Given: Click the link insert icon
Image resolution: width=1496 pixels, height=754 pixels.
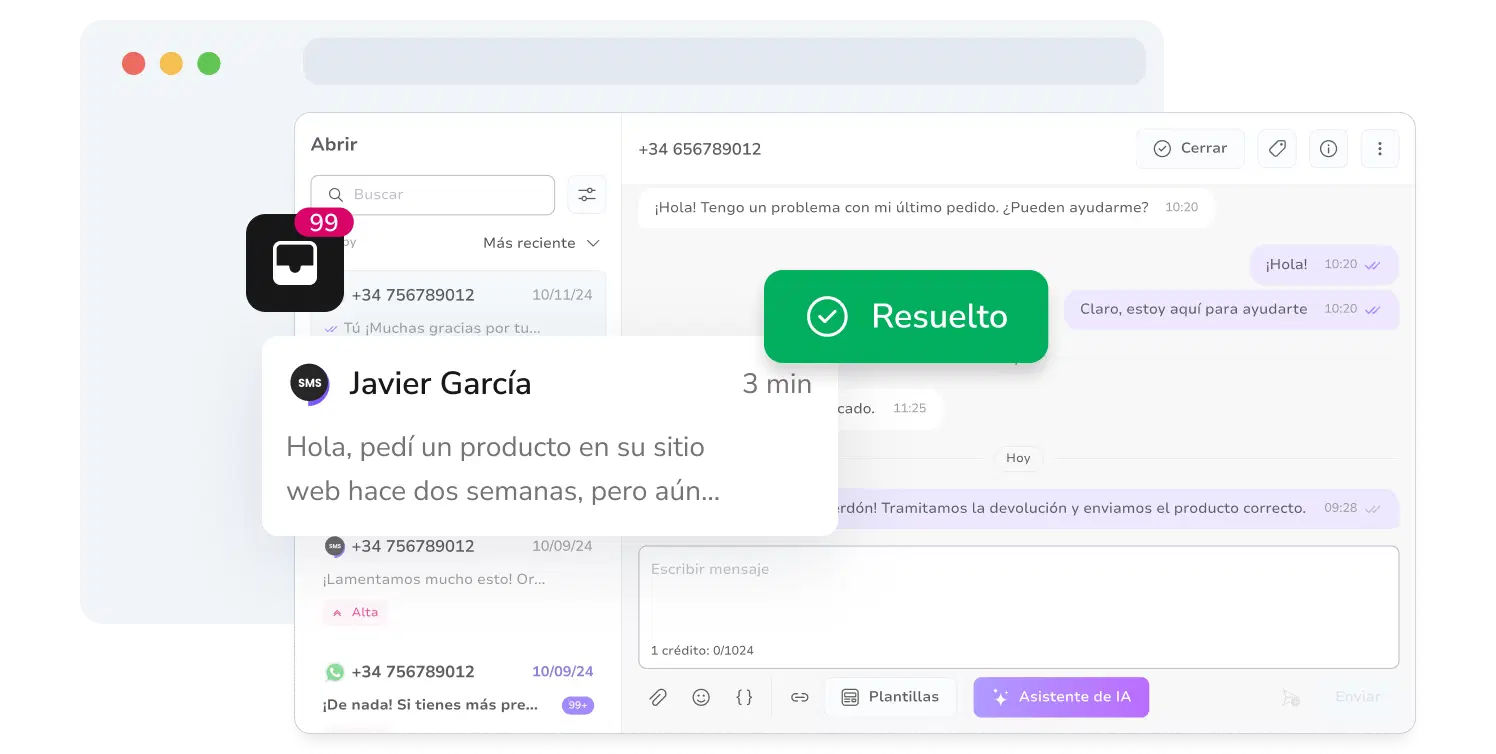Looking at the screenshot, I should pyautogui.click(x=800, y=697).
